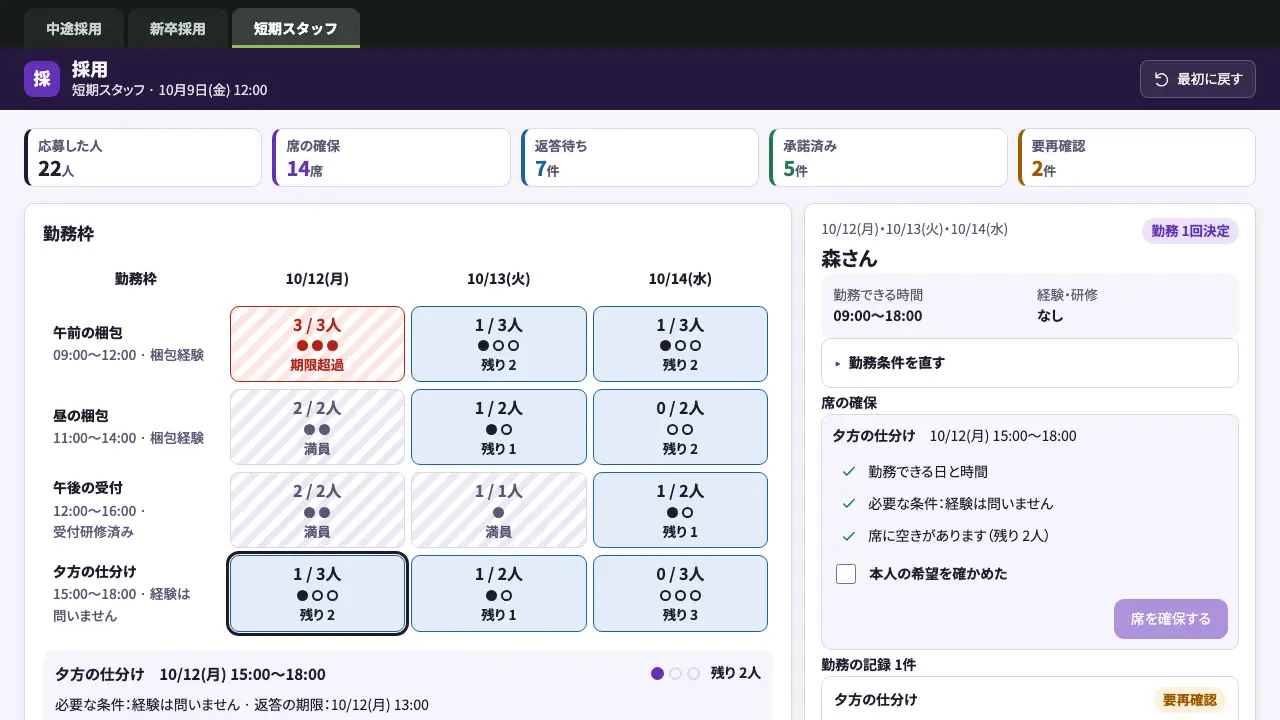1280x720 pixels.
Task: Check the 本人の希望を確かめた checkbox
Action: click(x=846, y=574)
